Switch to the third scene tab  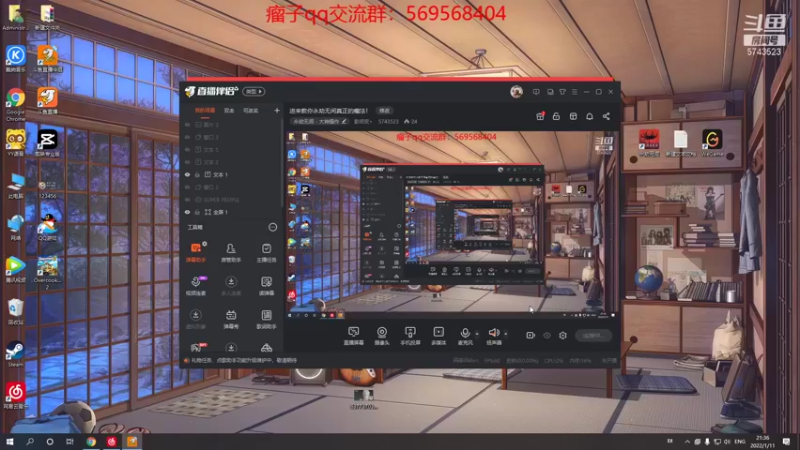251,110
